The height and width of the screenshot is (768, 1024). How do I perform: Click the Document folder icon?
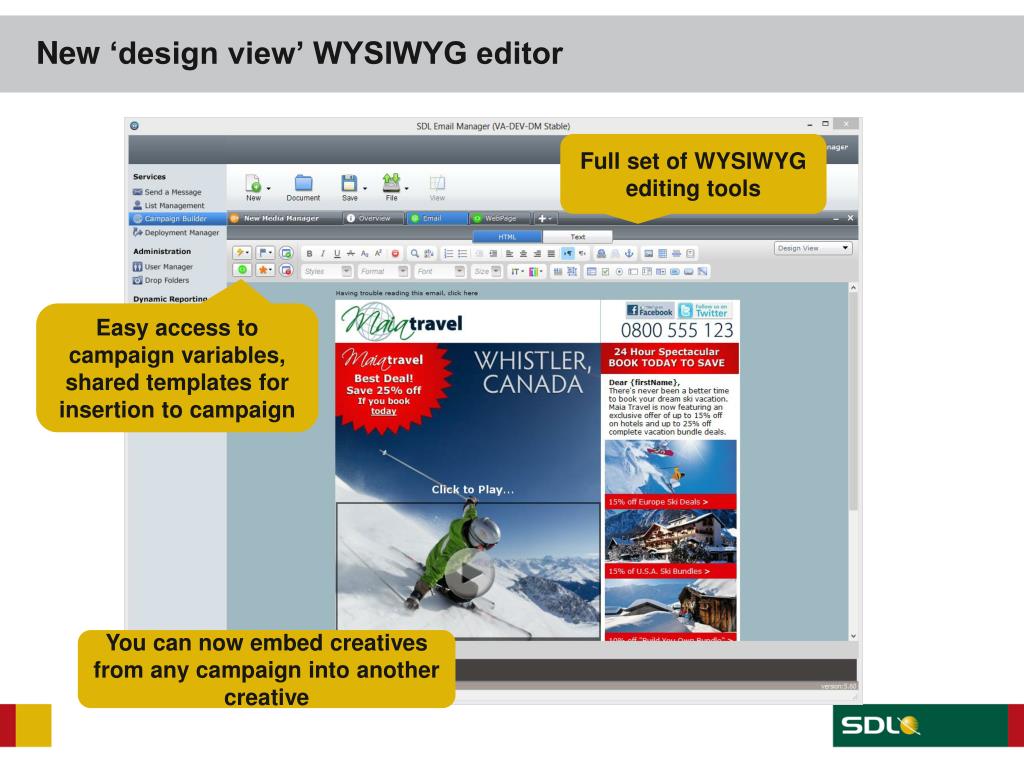(x=303, y=183)
